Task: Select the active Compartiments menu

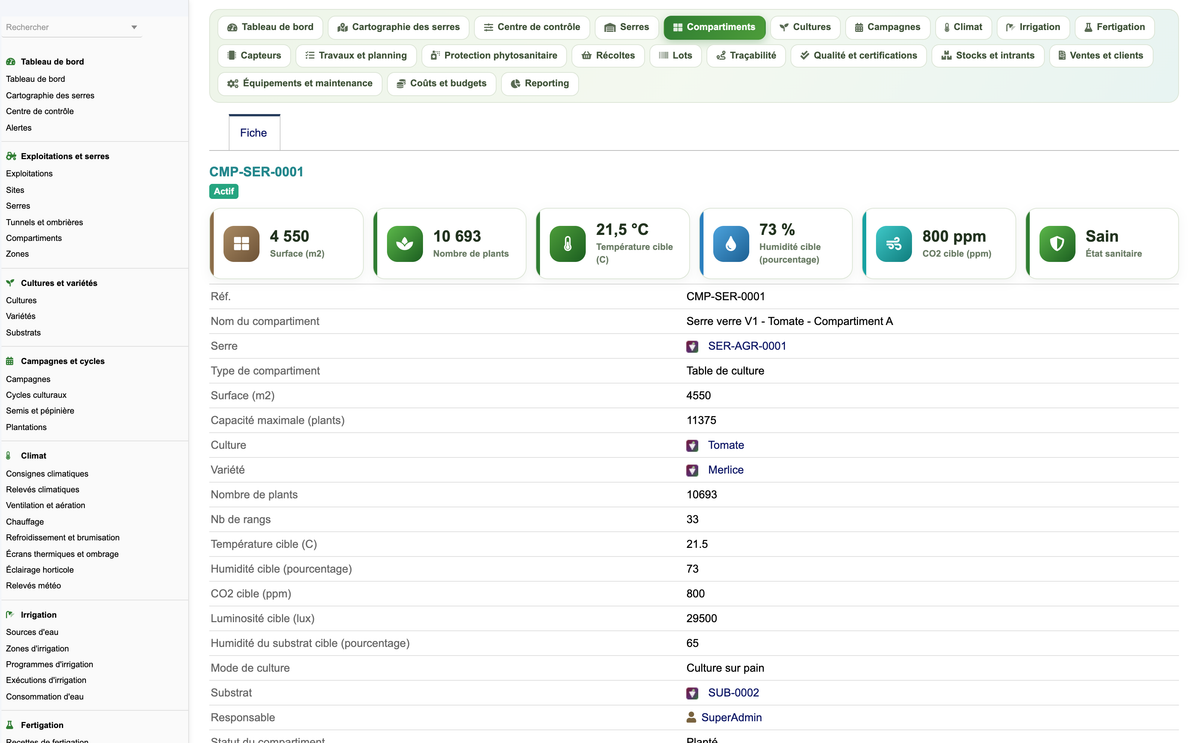Action: pyautogui.click(x=714, y=27)
